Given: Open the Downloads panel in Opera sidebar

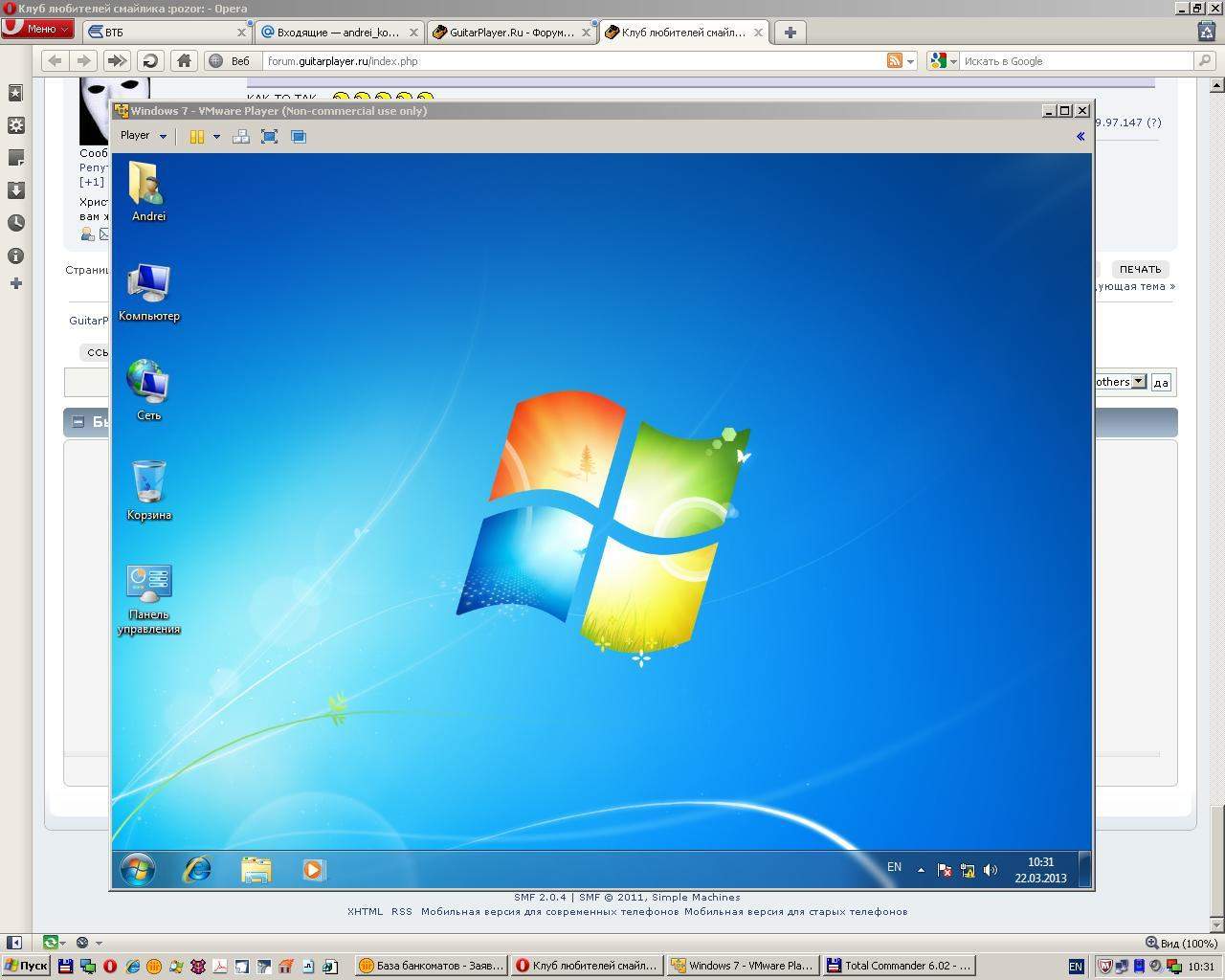Looking at the screenshot, I should [15, 190].
